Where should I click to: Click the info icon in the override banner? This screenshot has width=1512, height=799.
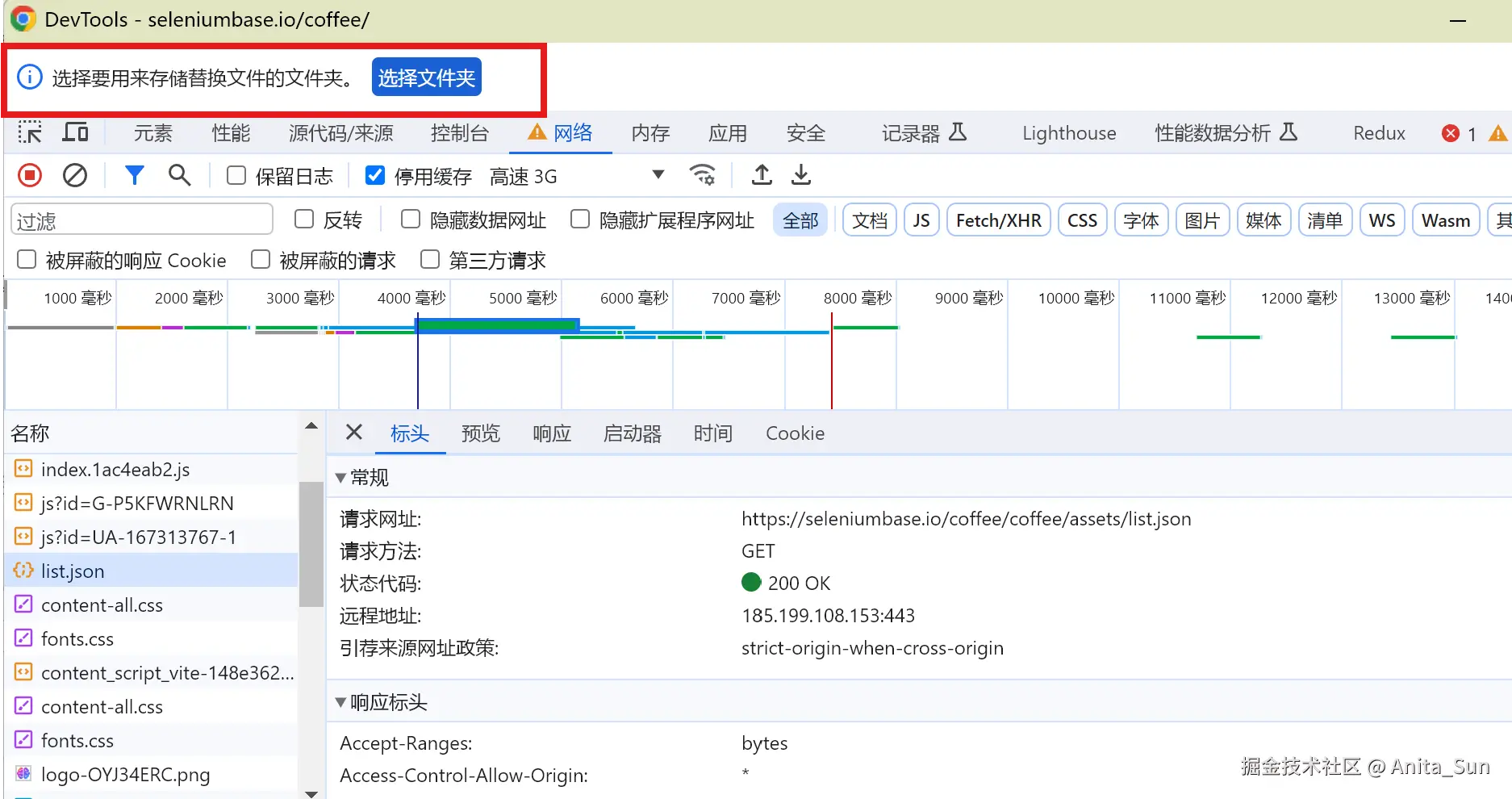[x=30, y=77]
